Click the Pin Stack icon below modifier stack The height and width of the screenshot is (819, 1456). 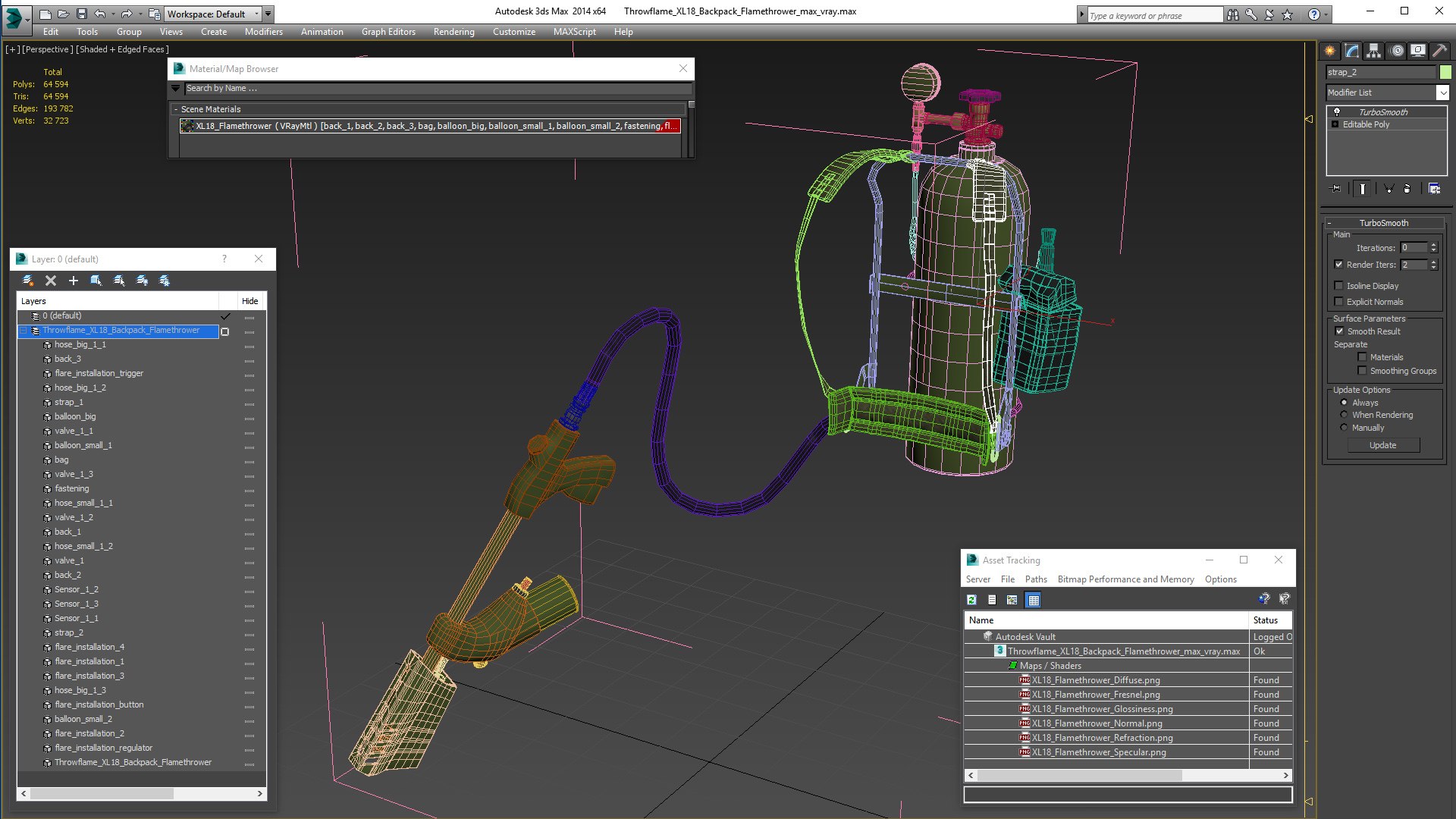(1336, 189)
